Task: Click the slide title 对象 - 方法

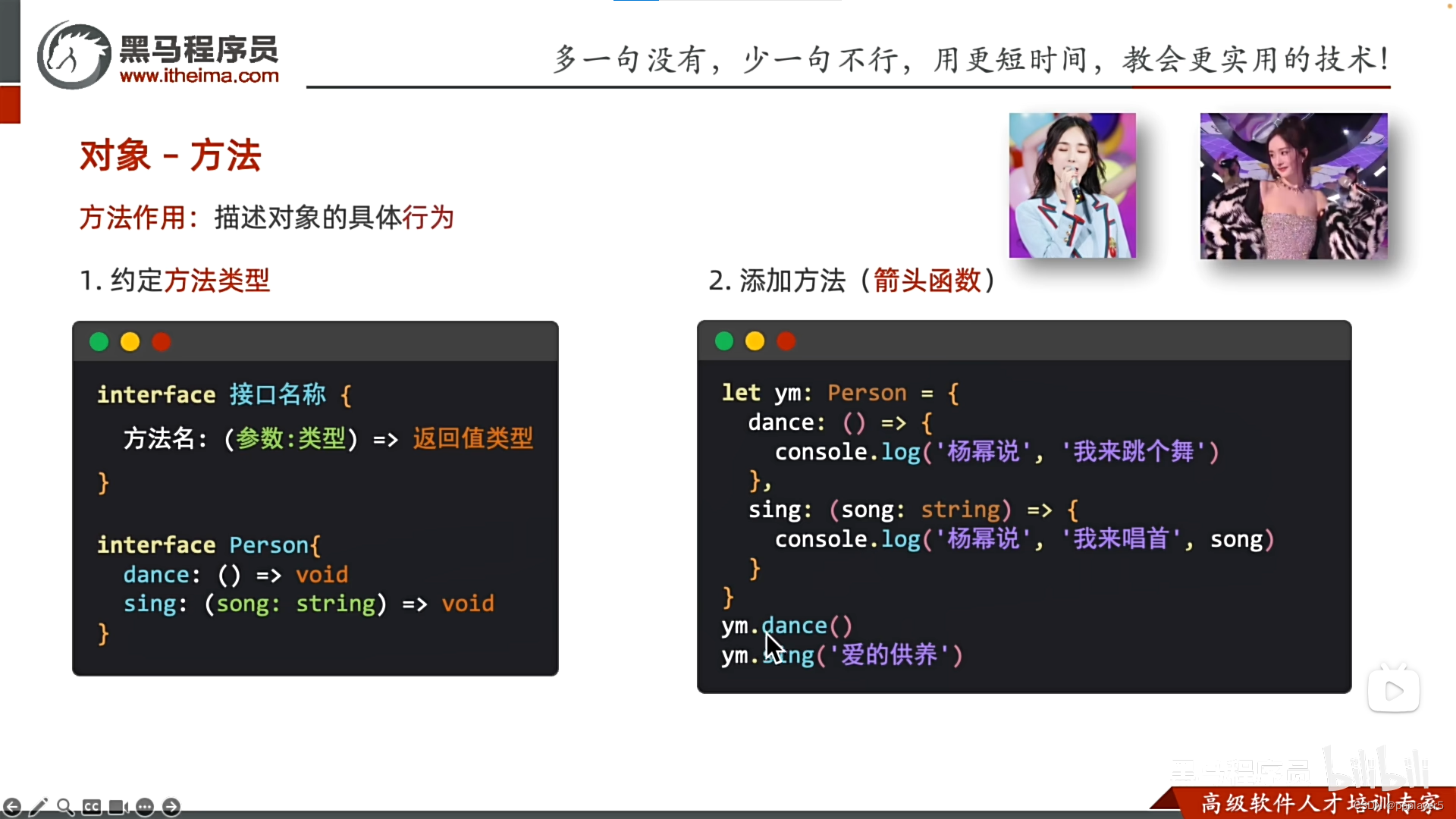Action: click(171, 155)
